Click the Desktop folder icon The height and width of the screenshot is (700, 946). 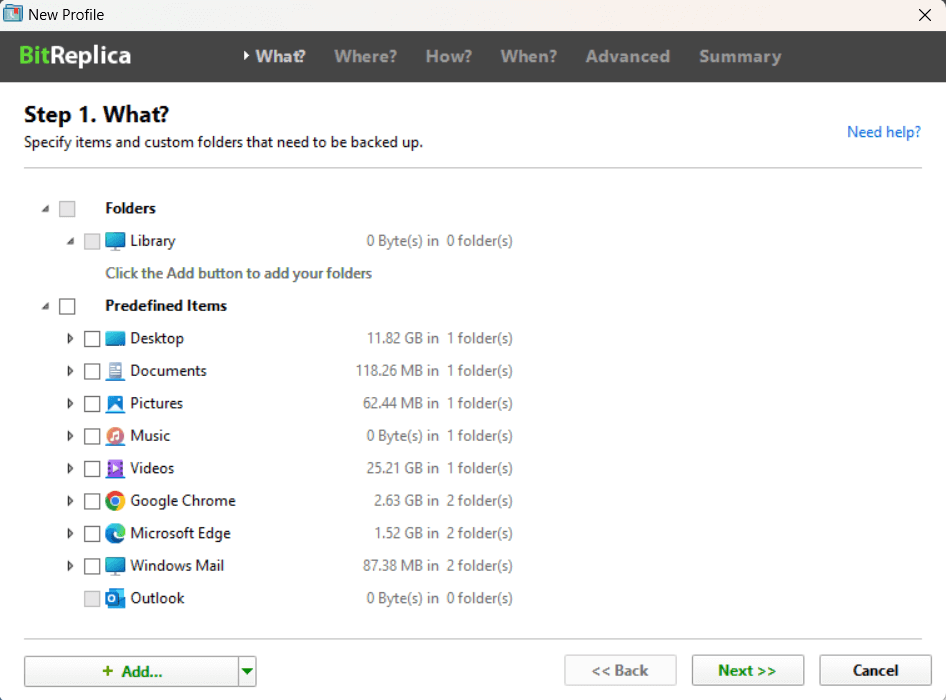(x=116, y=339)
